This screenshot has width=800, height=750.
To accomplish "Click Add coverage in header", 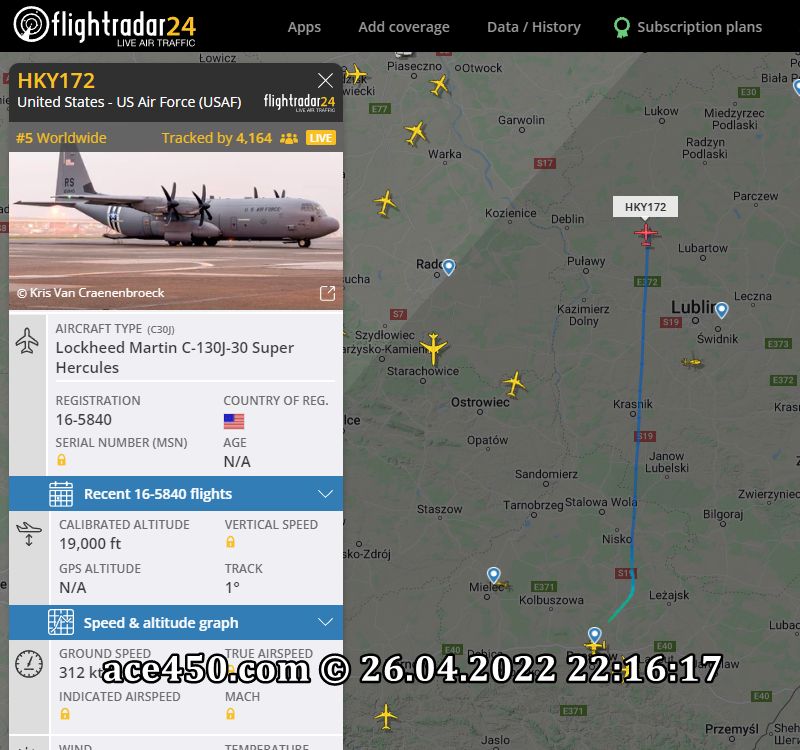I will (404, 27).
